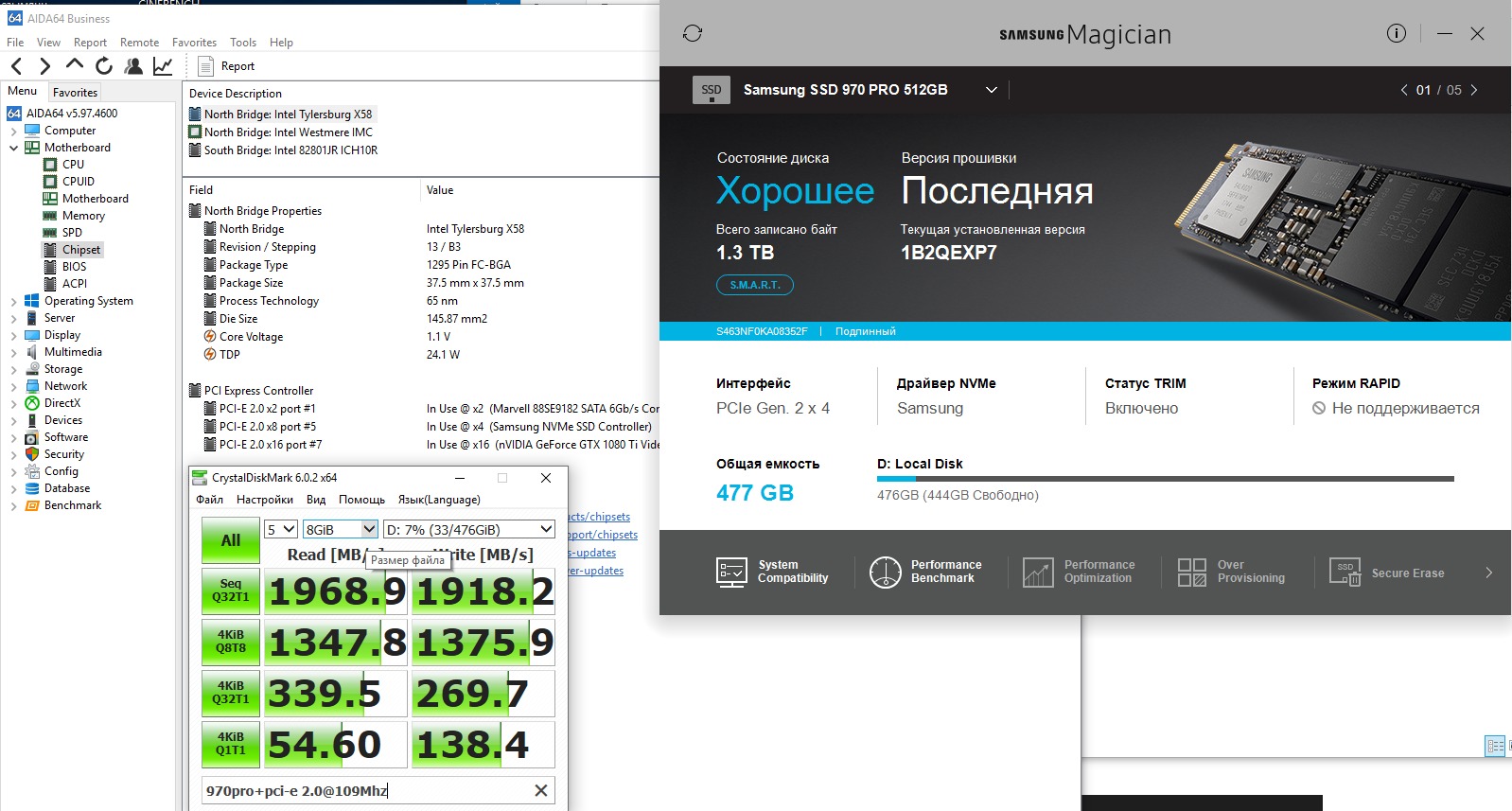Open Over Provisioning in Samsung Magician

(1231, 572)
